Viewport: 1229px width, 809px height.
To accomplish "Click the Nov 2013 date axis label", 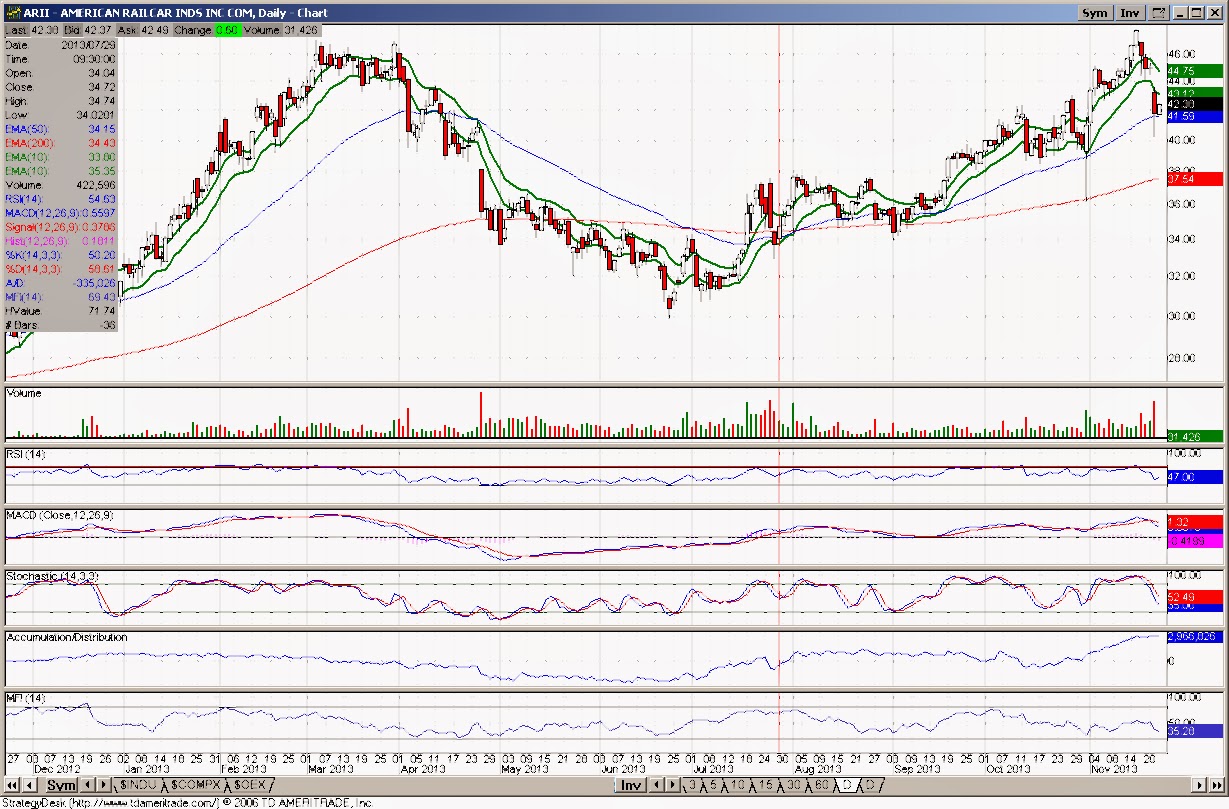I will tap(1116, 769).
